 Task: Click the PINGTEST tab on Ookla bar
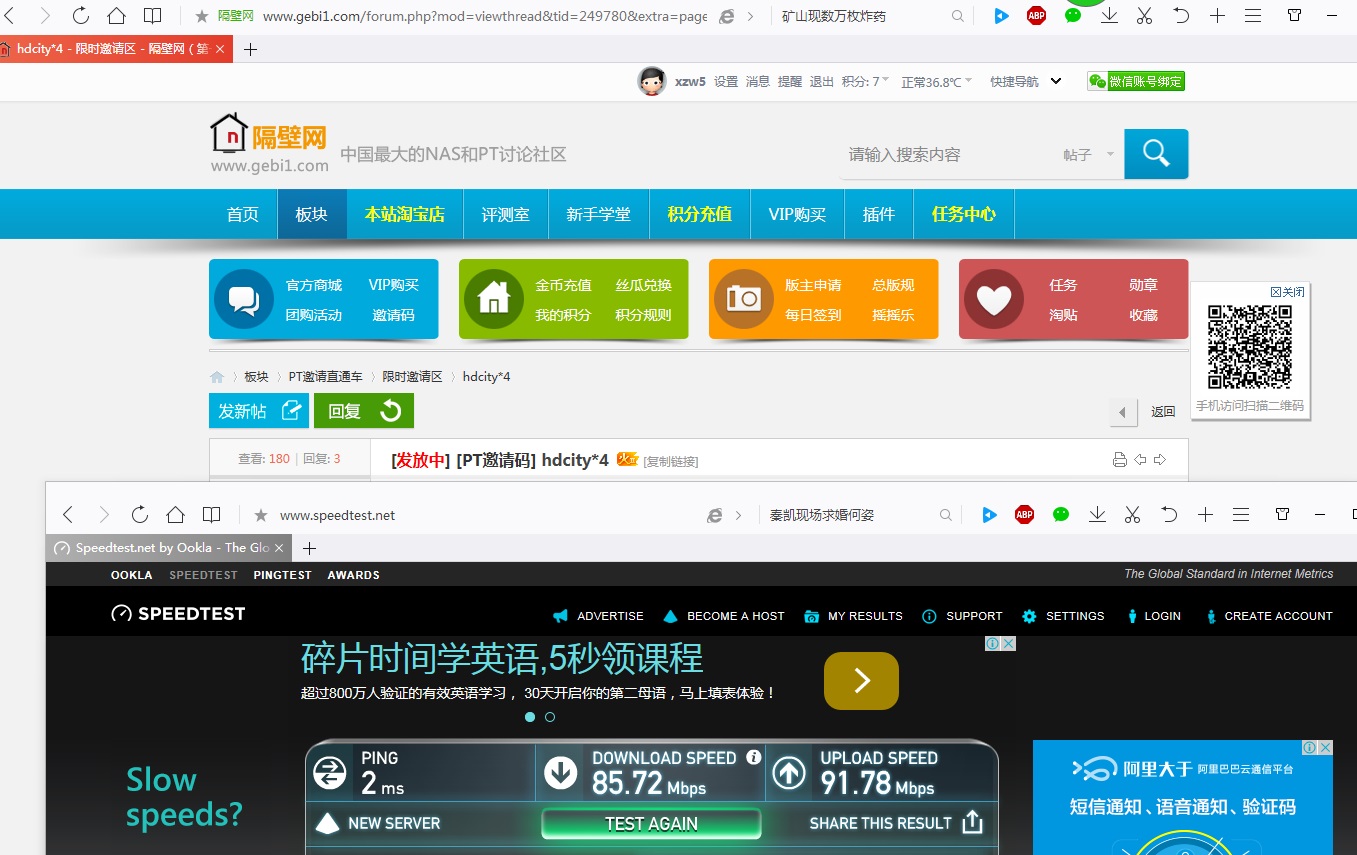[x=282, y=575]
